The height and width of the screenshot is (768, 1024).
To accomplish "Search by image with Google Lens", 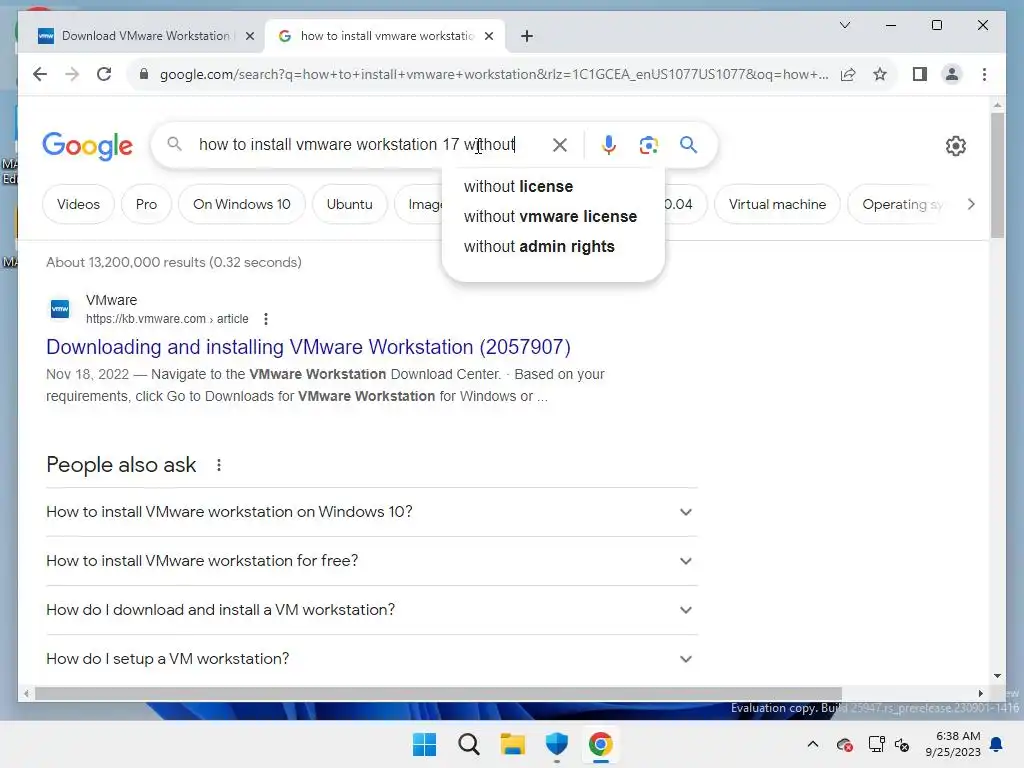I will tap(648, 145).
